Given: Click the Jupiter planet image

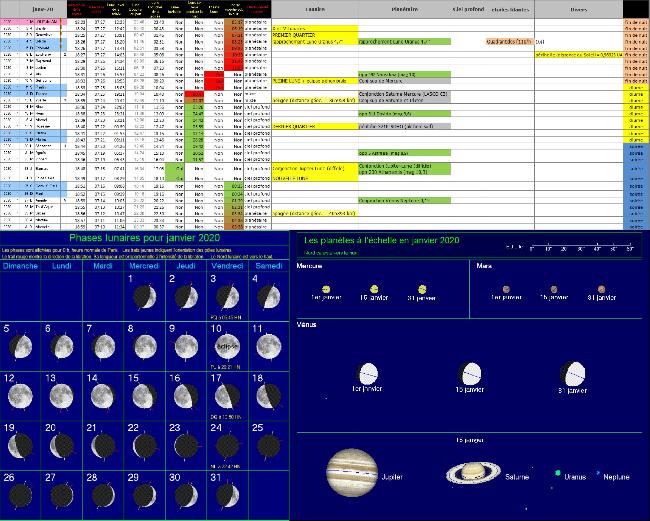Looking at the screenshot, I should pos(352,473).
